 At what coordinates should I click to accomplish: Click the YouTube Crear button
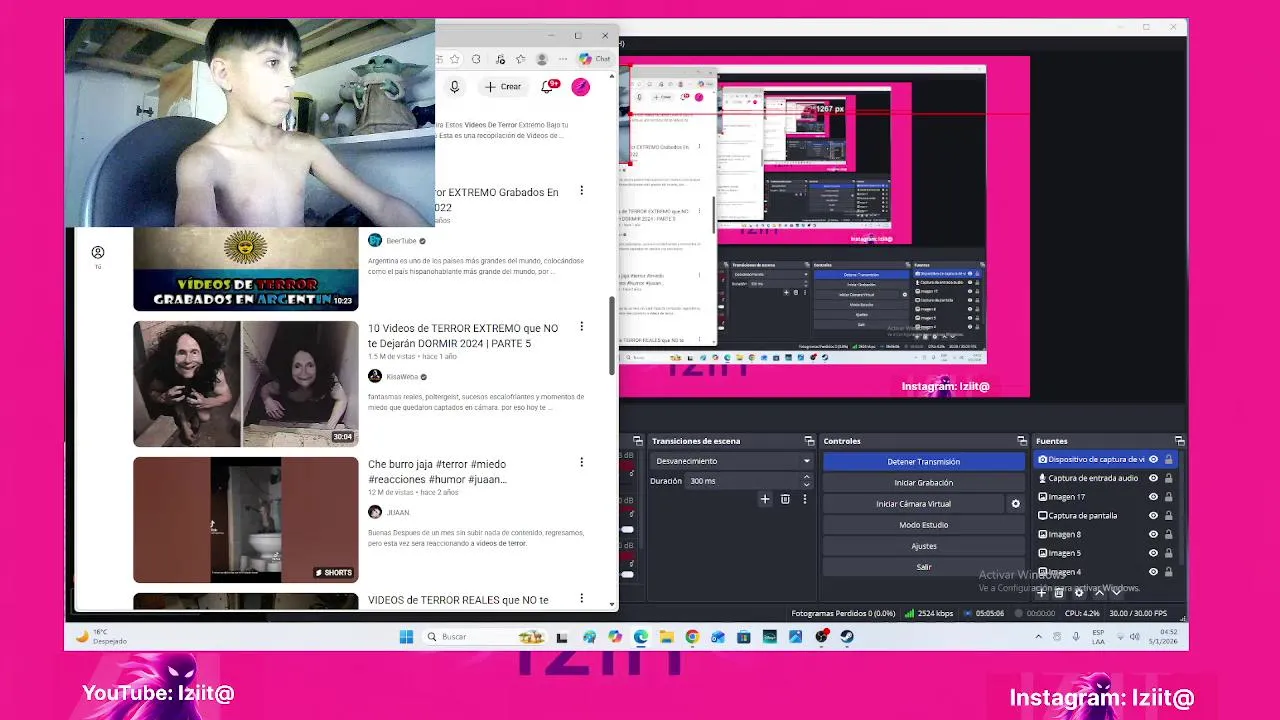tap(502, 87)
